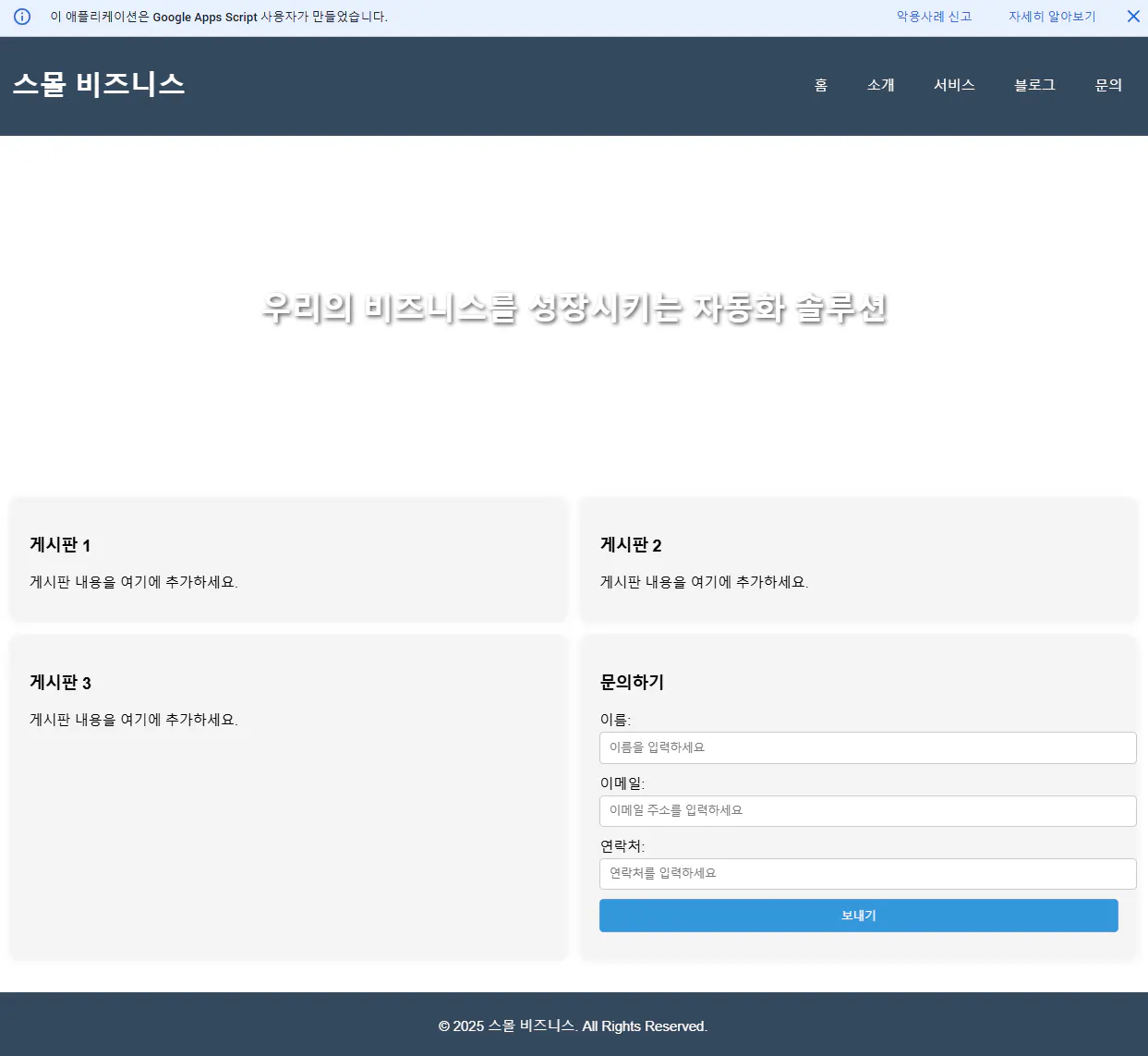Select the 홈 menu item
Image resolution: width=1148 pixels, height=1056 pixels.
click(x=820, y=84)
